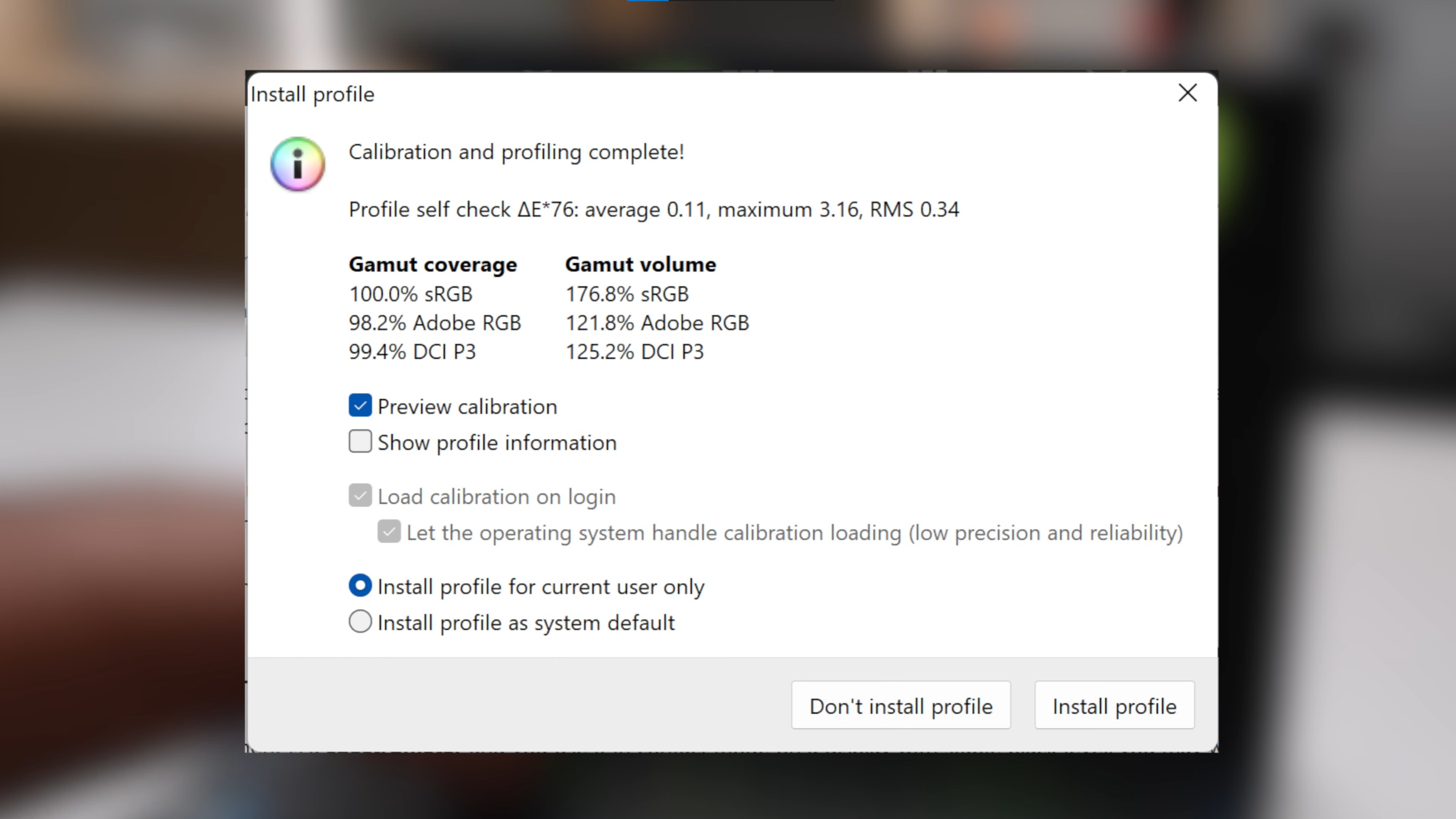Toggle operating system calibration loading checkbox
Image resolution: width=1456 pixels, height=819 pixels.
coord(389,532)
